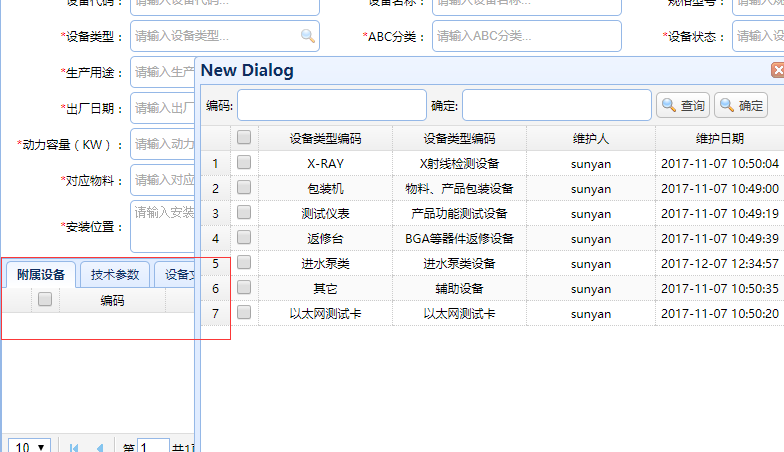Go to previous page in pager
Image resolution: width=784 pixels, height=452 pixels.
tap(99, 447)
